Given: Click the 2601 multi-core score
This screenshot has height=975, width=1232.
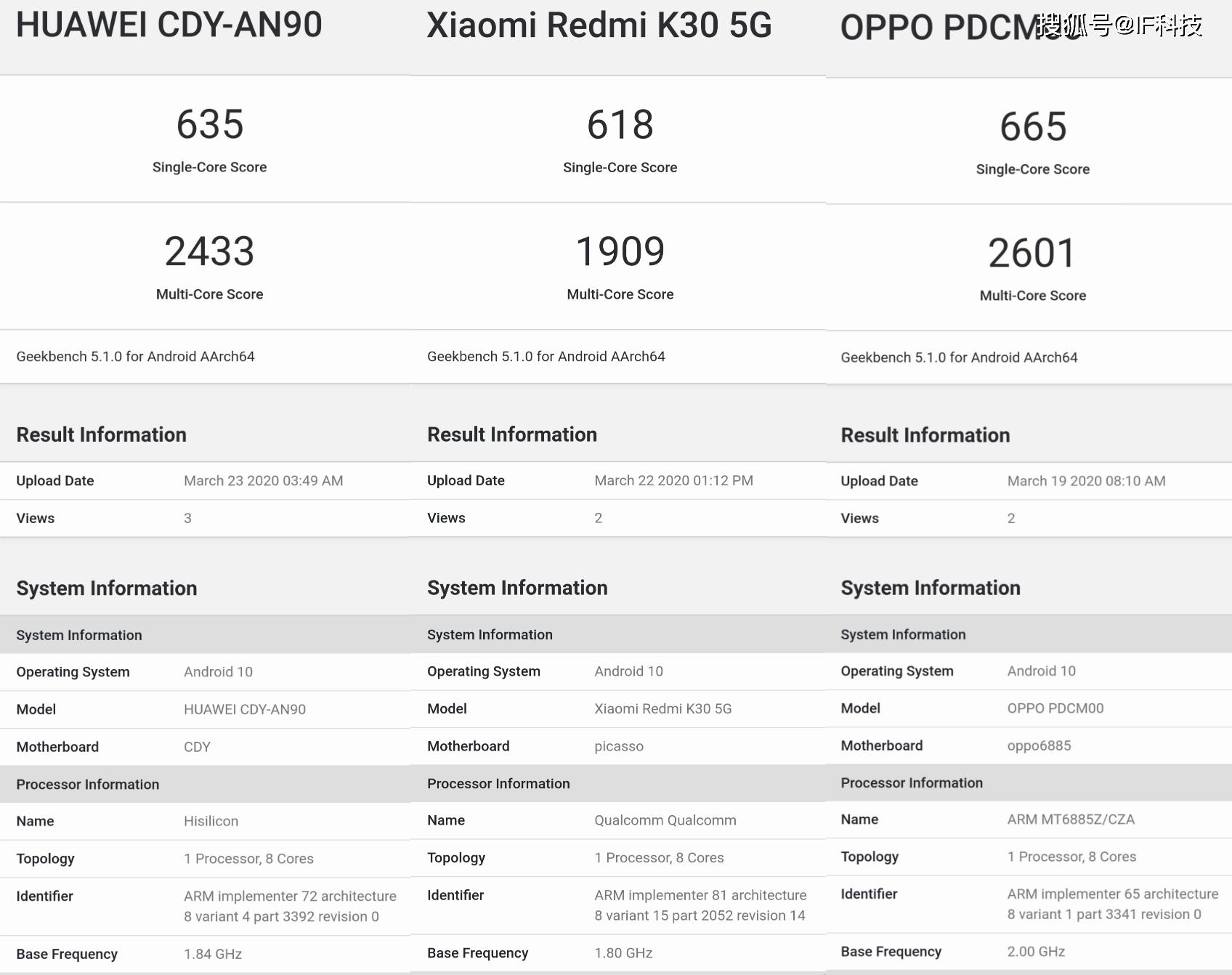Looking at the screenshot, I should 1032,254.
